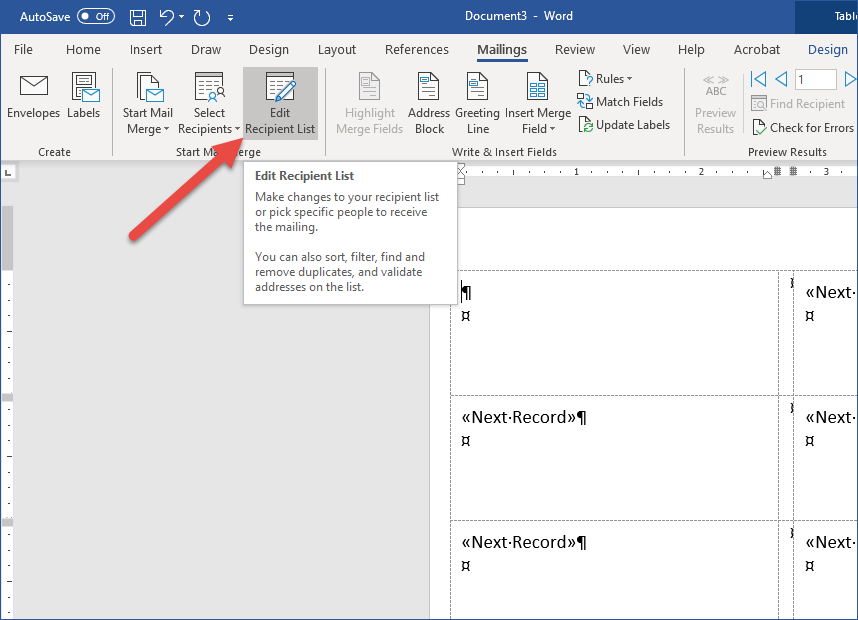Click «Next Record» in third row label

click(519, 542)
